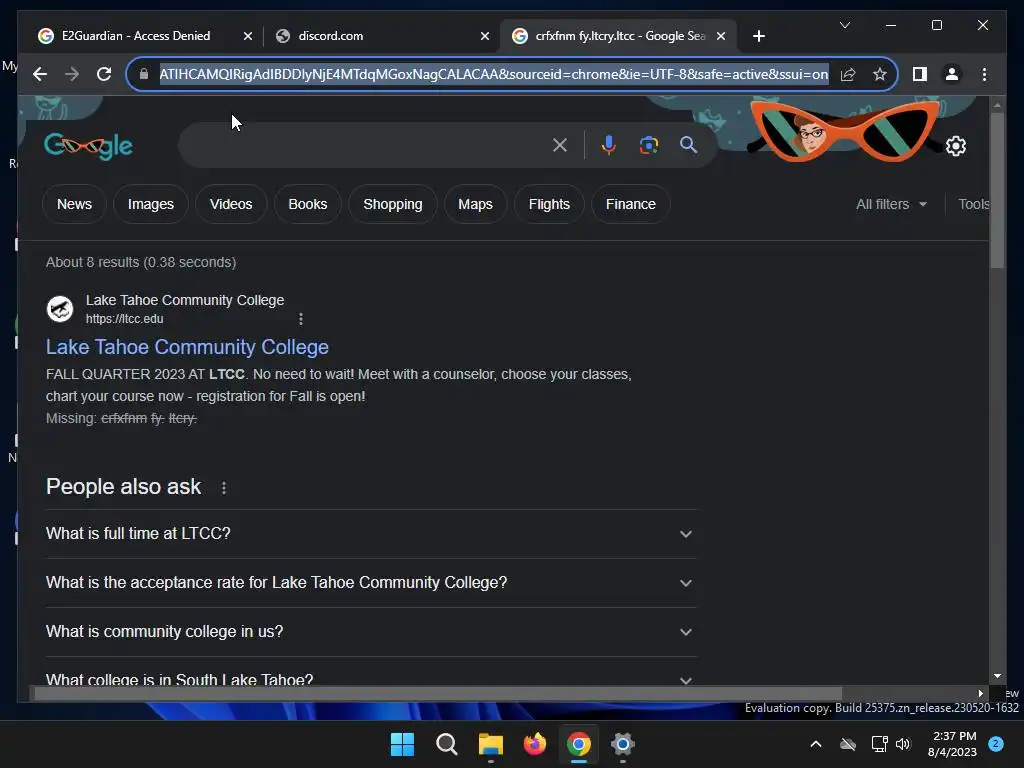
Task: Go back to the previous page
Action: pos(40,74)
